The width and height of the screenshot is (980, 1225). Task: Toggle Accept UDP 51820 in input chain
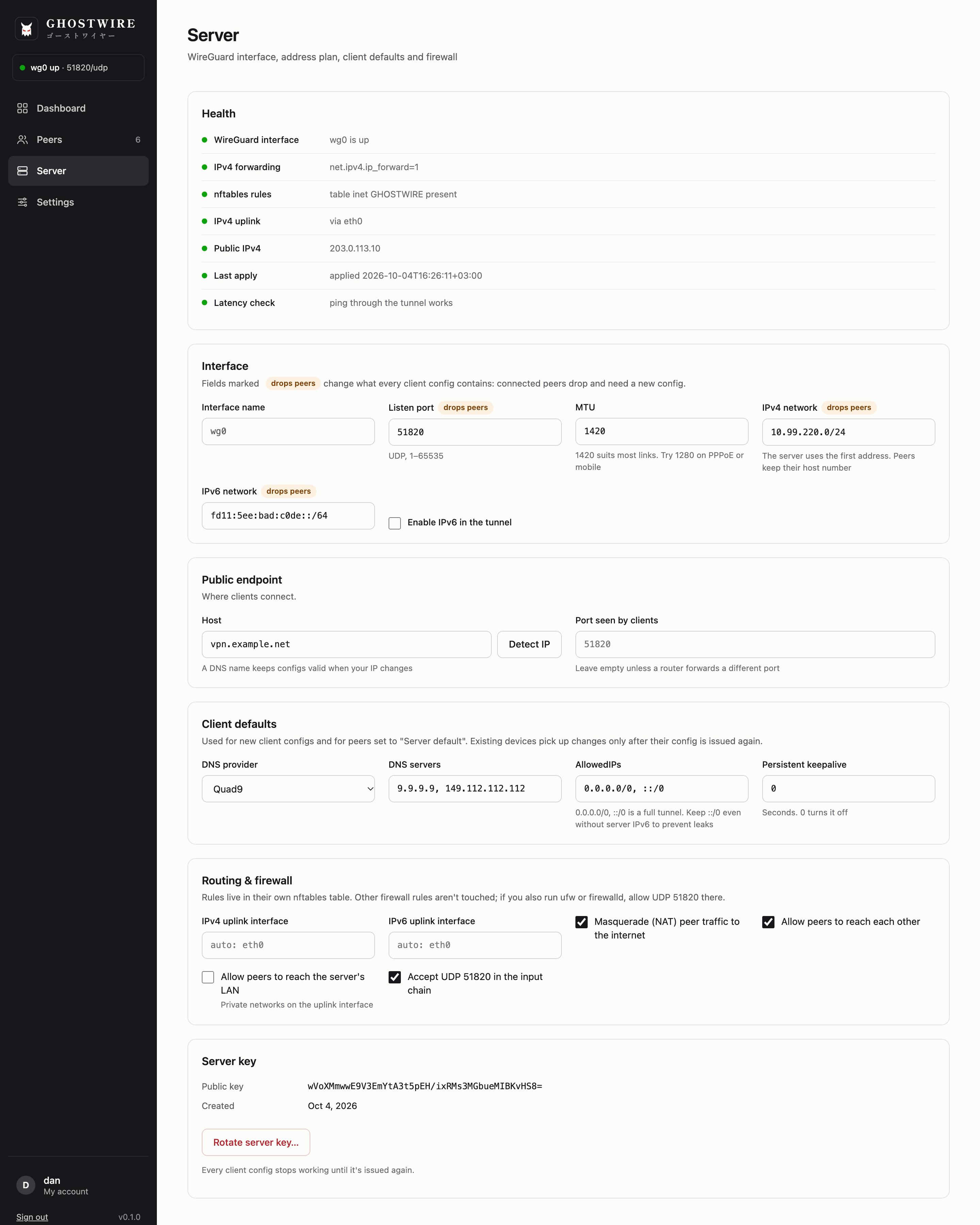(395, 977)
